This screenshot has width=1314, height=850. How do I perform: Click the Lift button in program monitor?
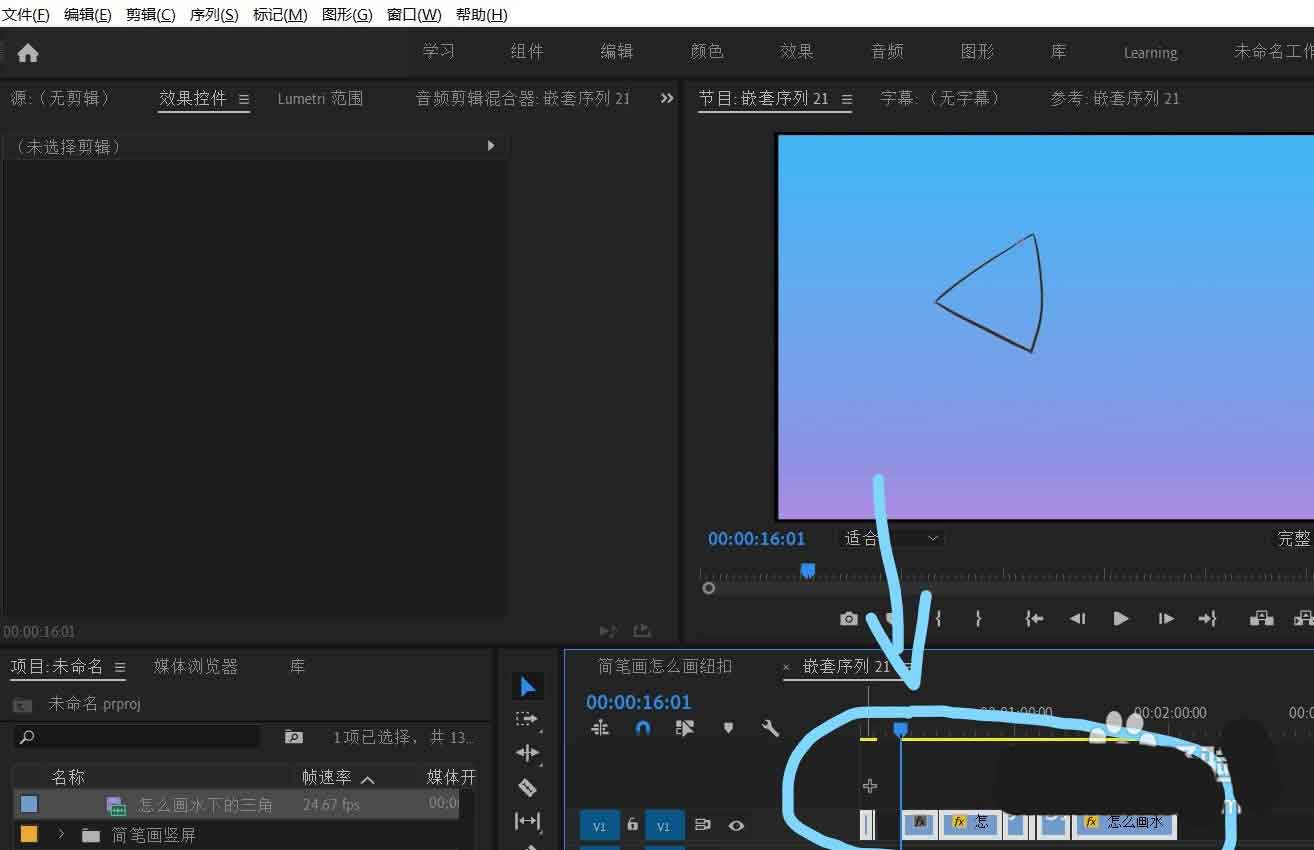pyautogui.click(x=1261, y=619)
